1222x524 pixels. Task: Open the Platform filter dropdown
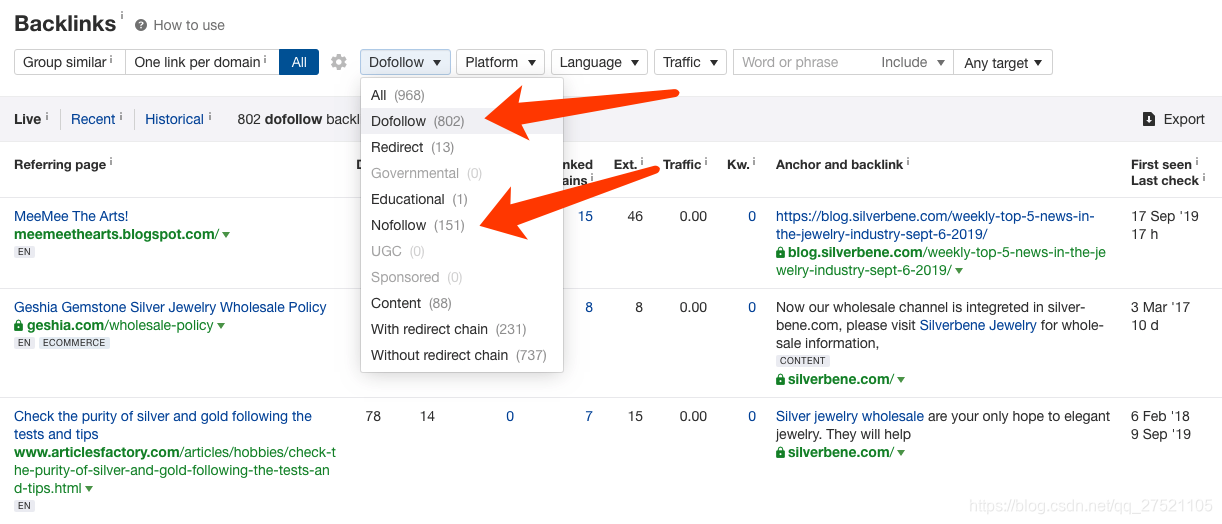tap(500, 62)
